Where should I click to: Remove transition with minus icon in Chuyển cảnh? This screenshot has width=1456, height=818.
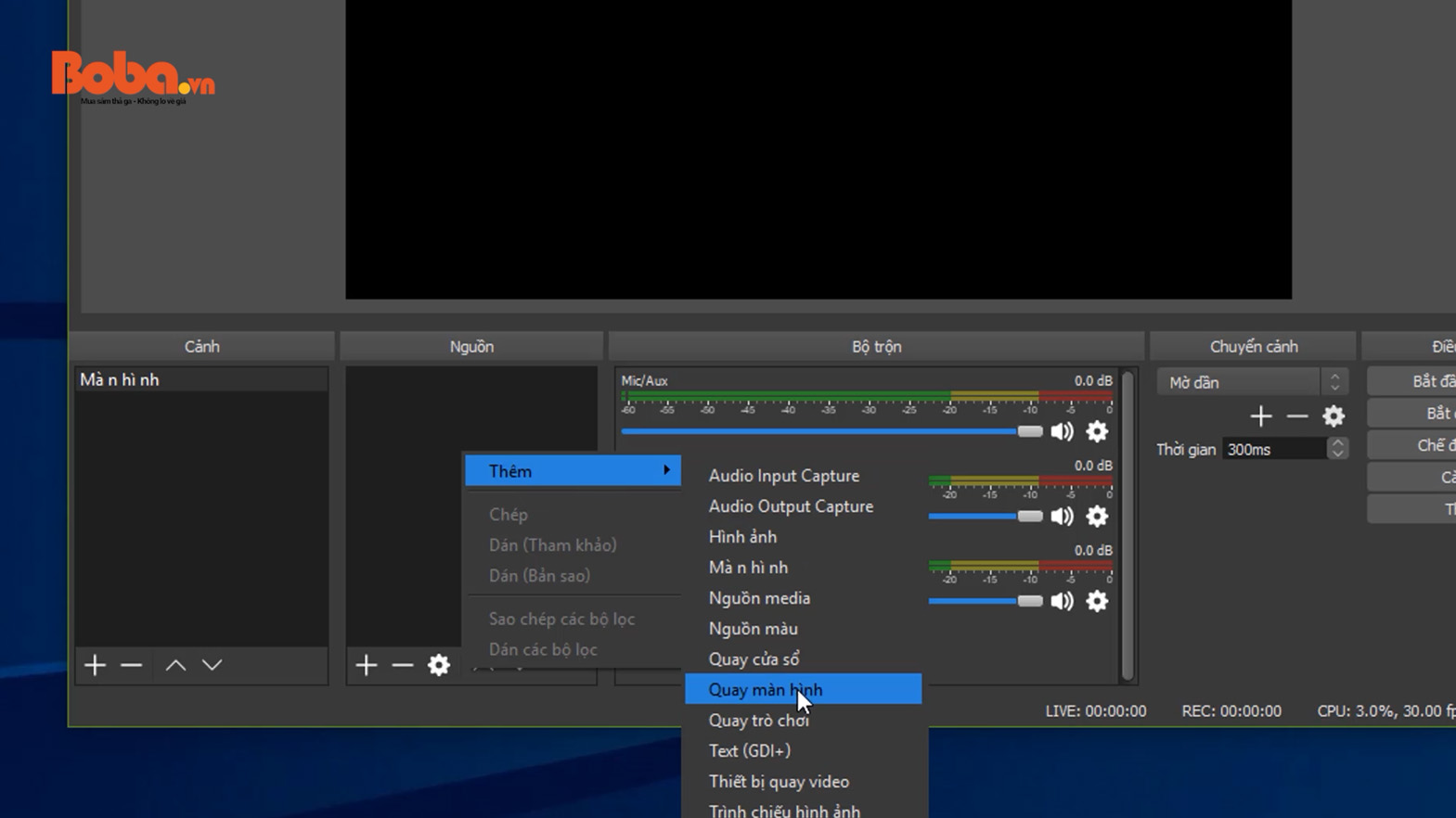pyautogui.click(x=1296, y=416)
